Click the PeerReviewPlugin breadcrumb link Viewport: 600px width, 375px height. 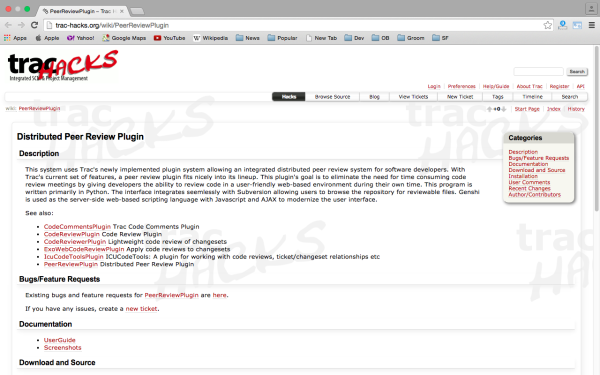pyautogui.click(x=39, y=109)
